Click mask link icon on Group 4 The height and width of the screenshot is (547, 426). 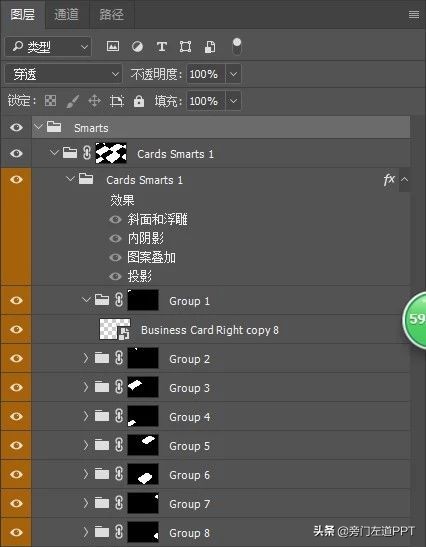tap(119, 416)
